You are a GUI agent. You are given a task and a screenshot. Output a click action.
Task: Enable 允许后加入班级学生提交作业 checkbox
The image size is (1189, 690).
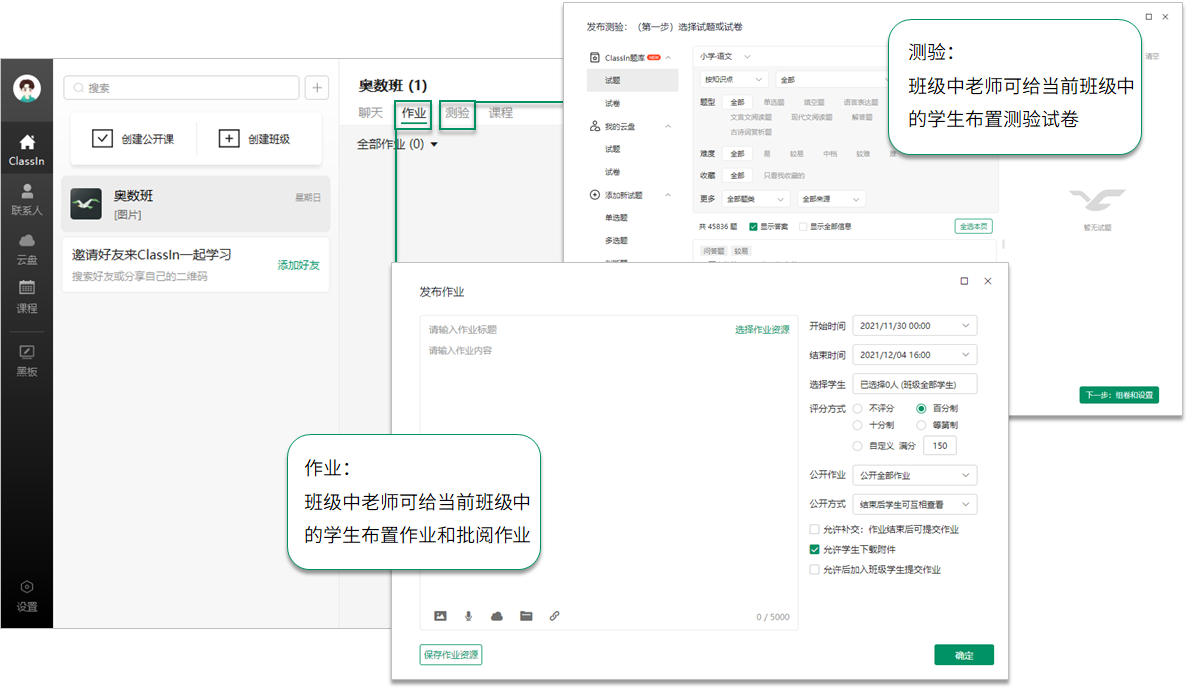(x=814, y=569)
